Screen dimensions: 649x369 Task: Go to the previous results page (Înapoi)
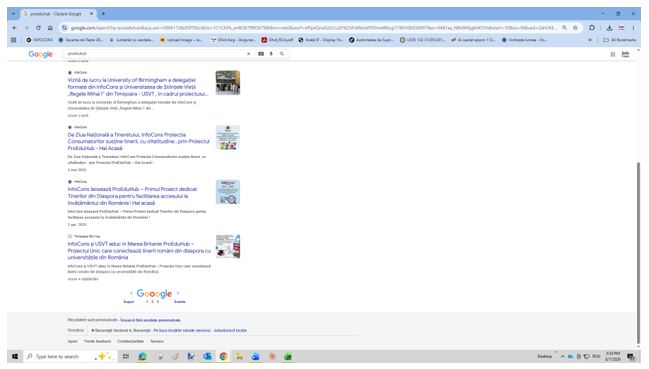point(129,302)
